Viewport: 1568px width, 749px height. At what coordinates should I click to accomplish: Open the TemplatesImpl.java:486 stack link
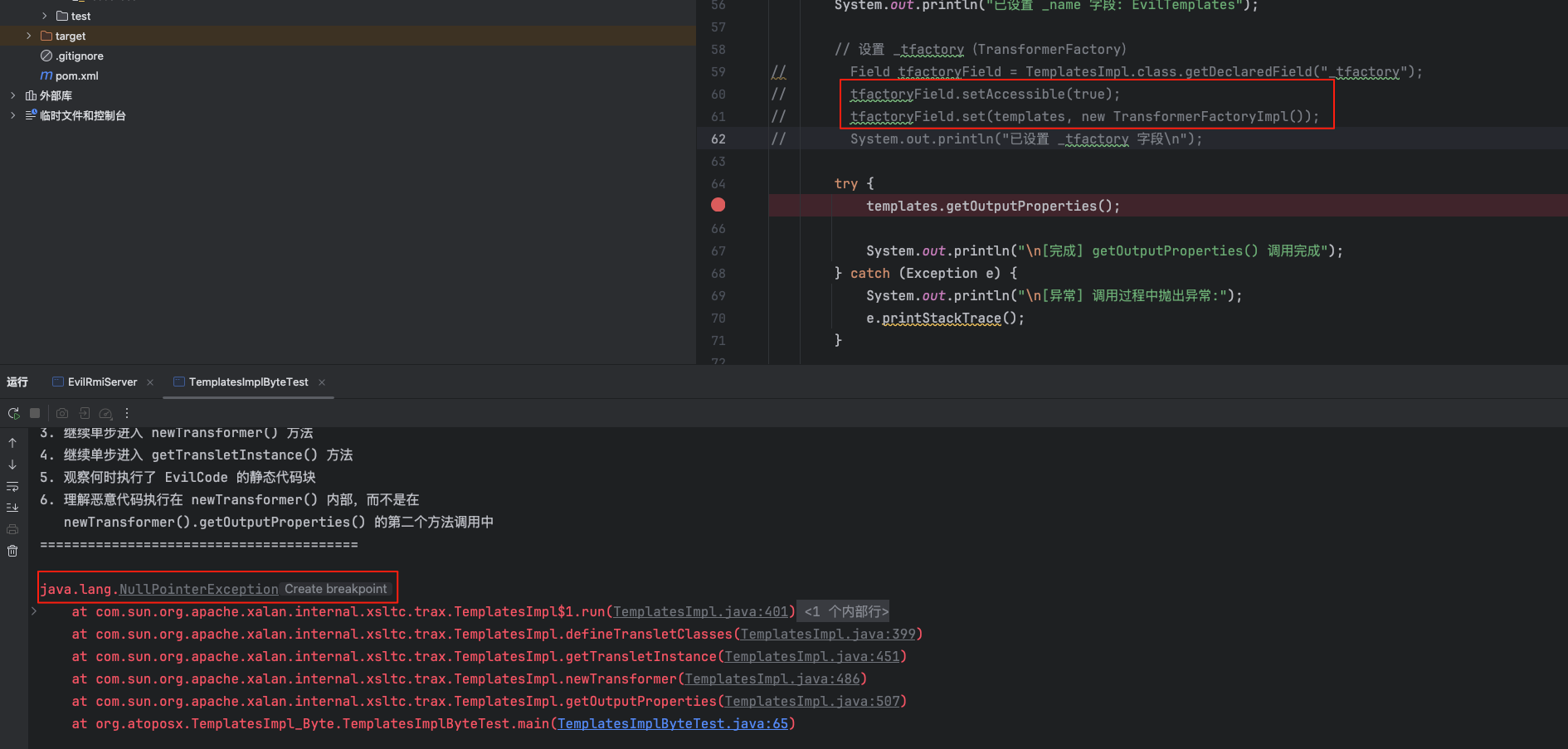click(x=772, y=678)
